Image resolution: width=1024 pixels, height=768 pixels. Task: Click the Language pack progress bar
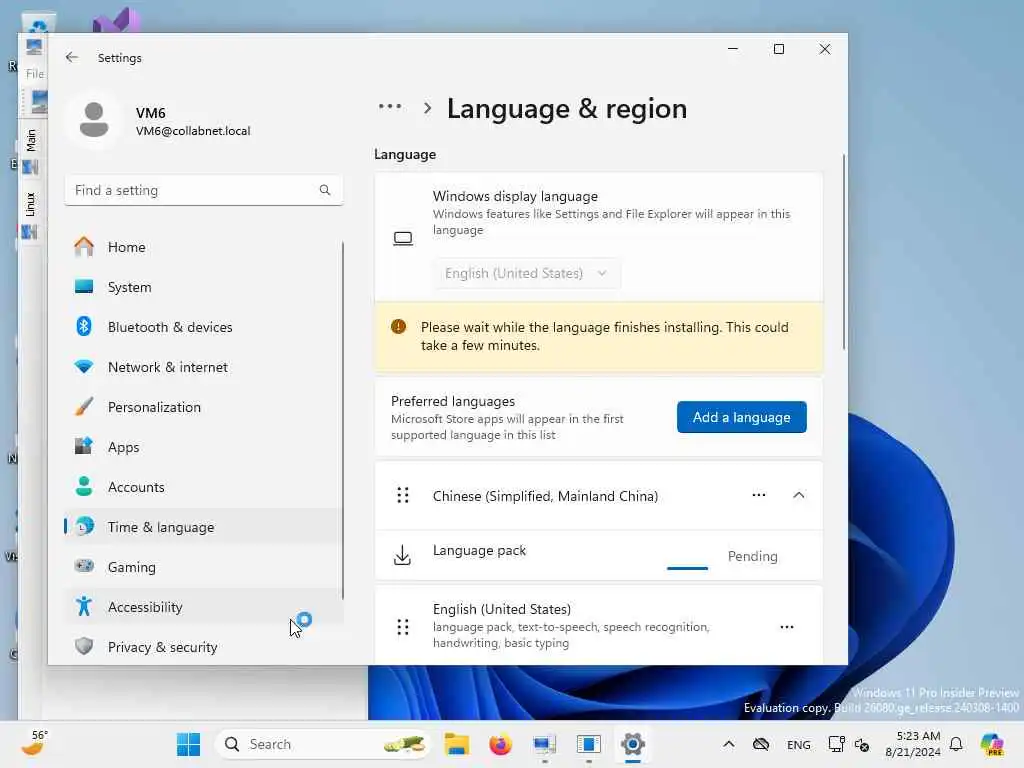(687, 568)
